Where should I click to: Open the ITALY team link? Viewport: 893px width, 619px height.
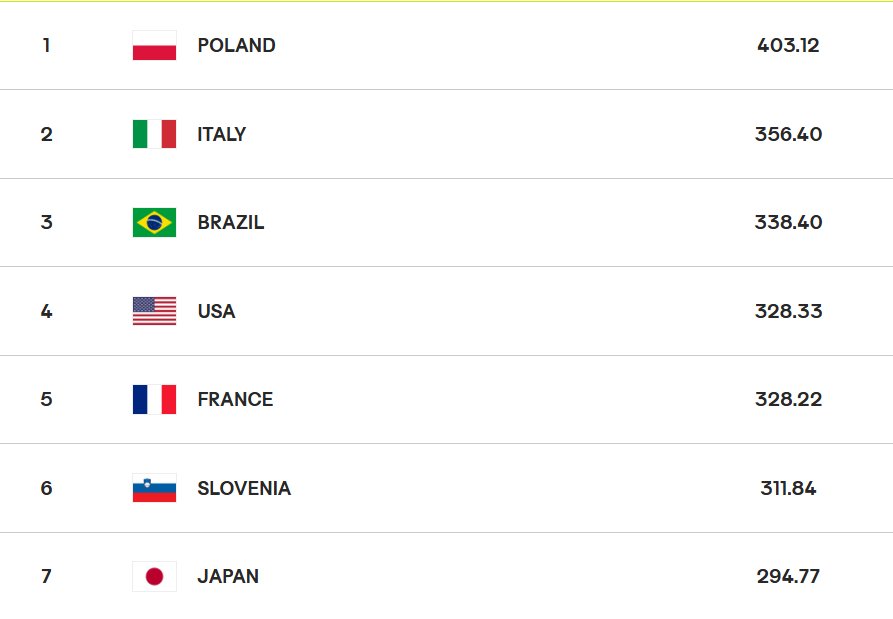click(221, 134)
